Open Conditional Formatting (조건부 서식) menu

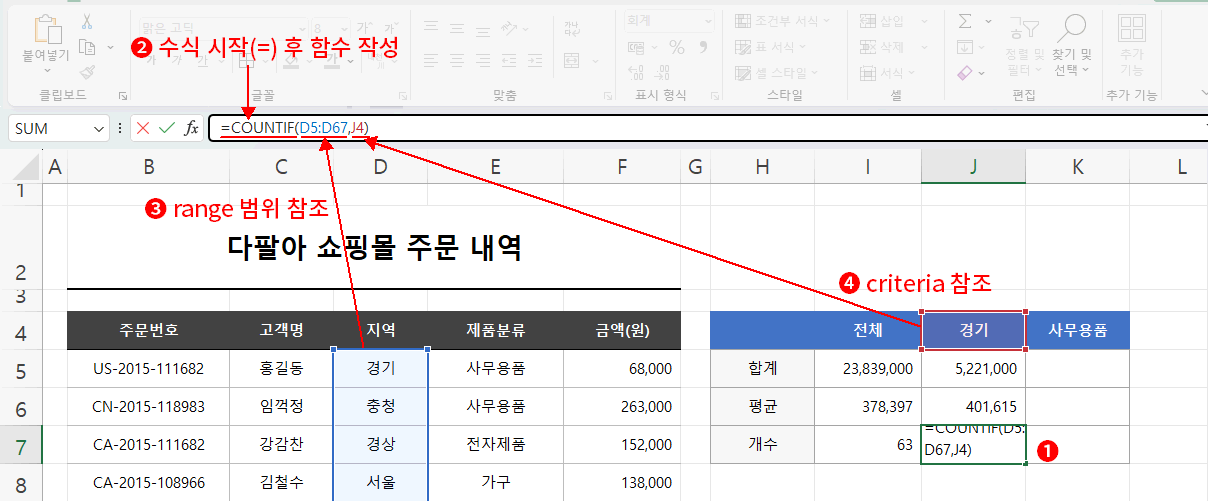(x=782, y=20)
